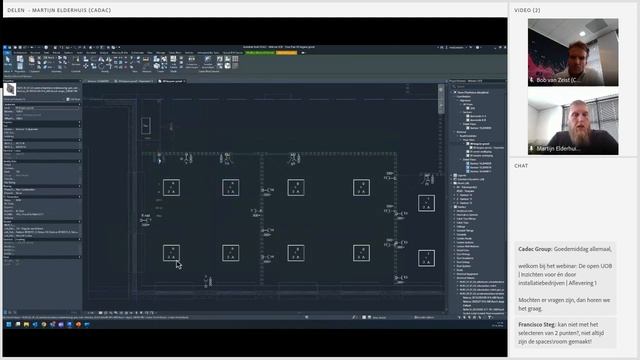The width and height of the screenshot is (640, 360).
Task: Click the Cadac Group welcome chat message
Action: [565, 278]
